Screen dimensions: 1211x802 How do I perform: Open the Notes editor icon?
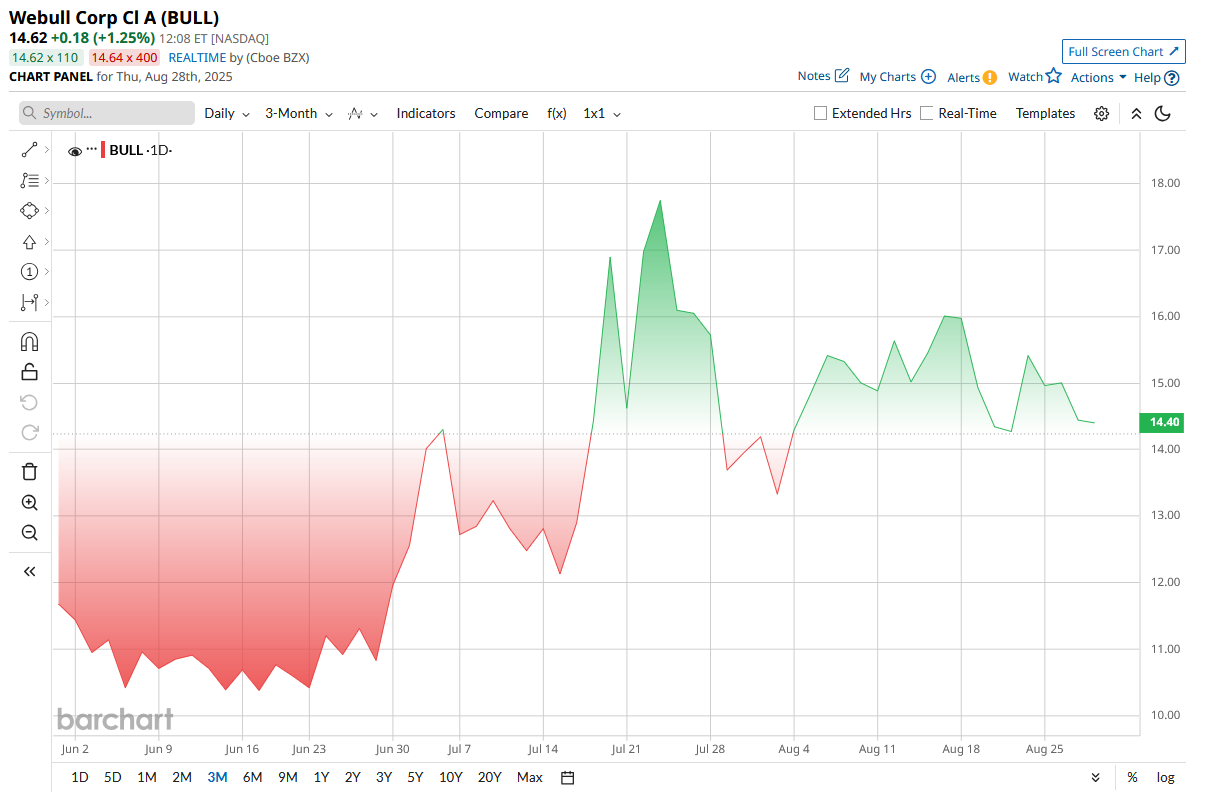842,76
